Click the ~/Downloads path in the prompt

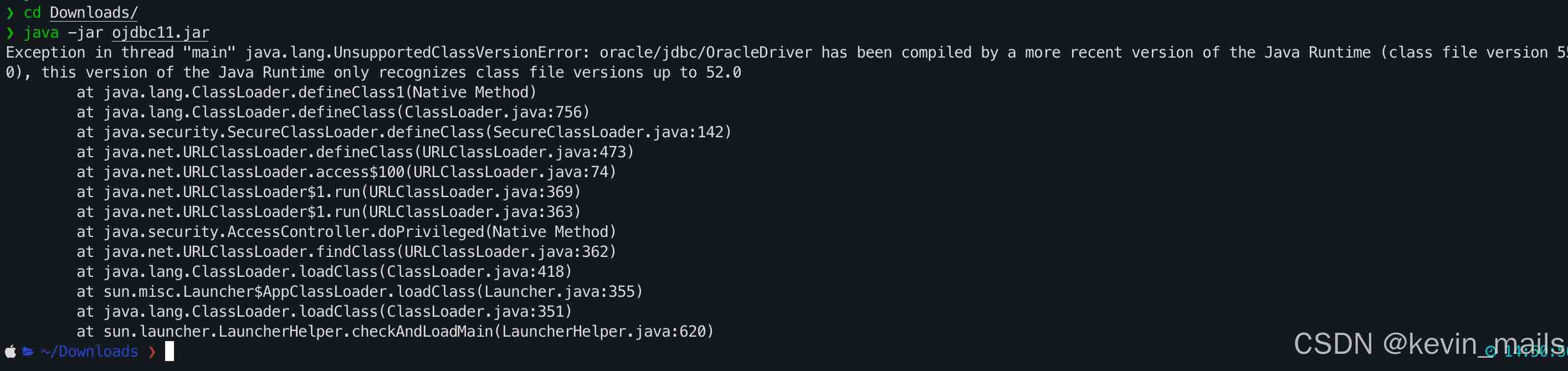point(89,352)
